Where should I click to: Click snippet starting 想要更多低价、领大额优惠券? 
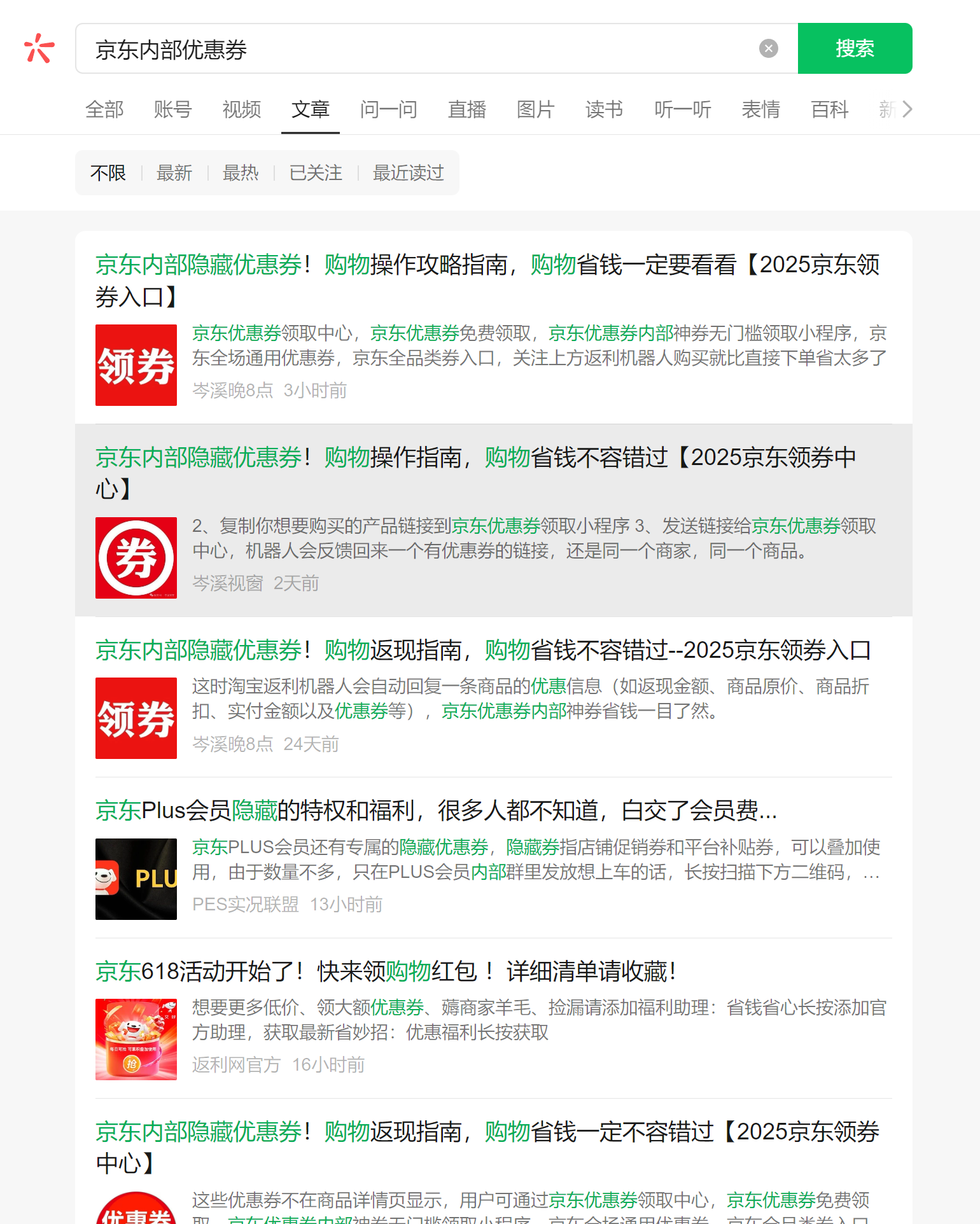tap(540, 1020)
